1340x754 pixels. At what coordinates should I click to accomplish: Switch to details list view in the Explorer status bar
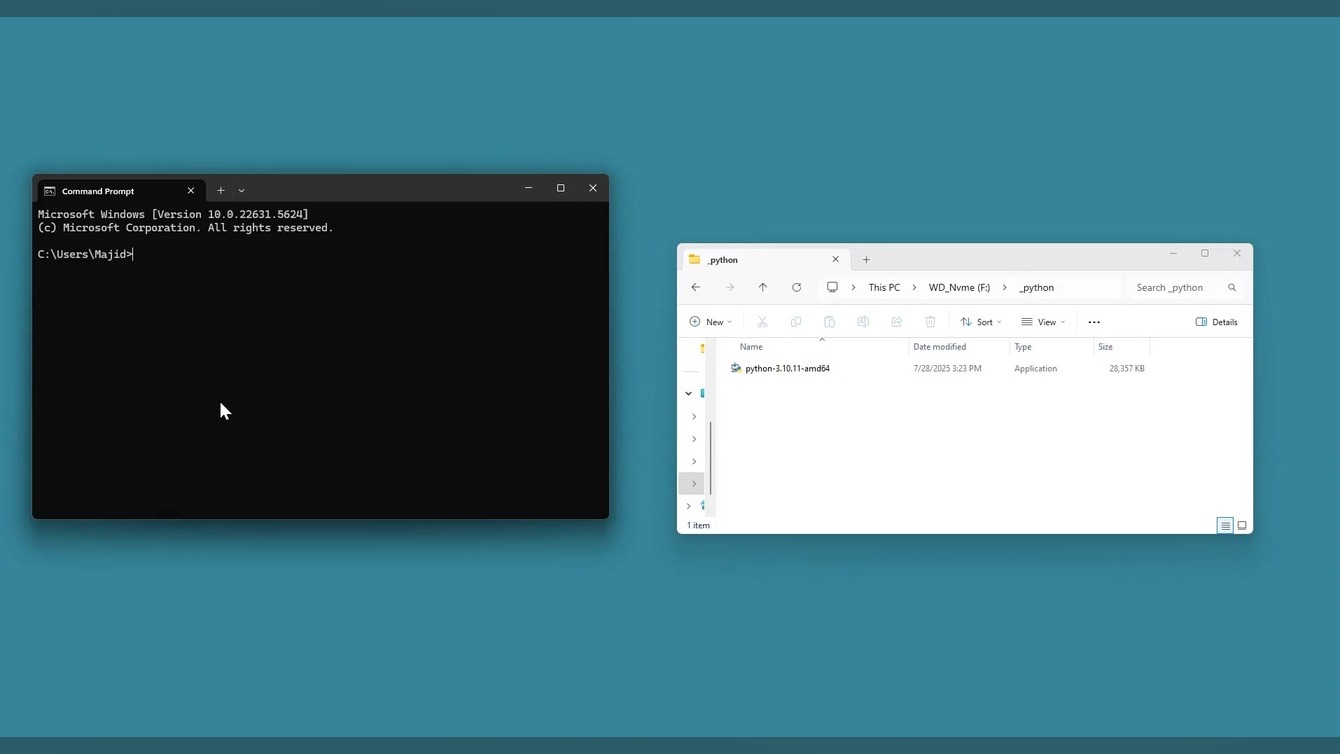[x=1225, y=525]
